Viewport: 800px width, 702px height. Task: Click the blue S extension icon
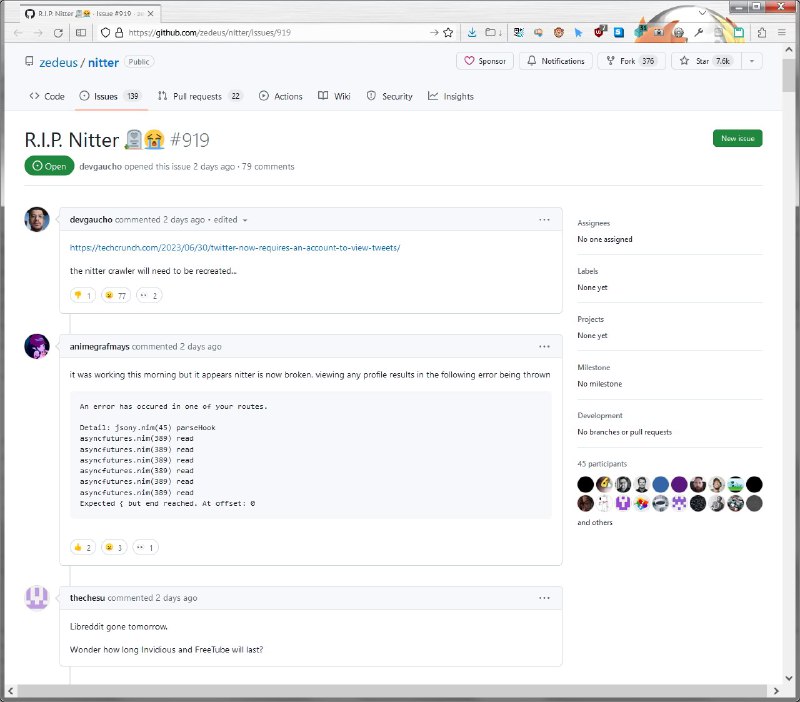click(x=619, y=33)
